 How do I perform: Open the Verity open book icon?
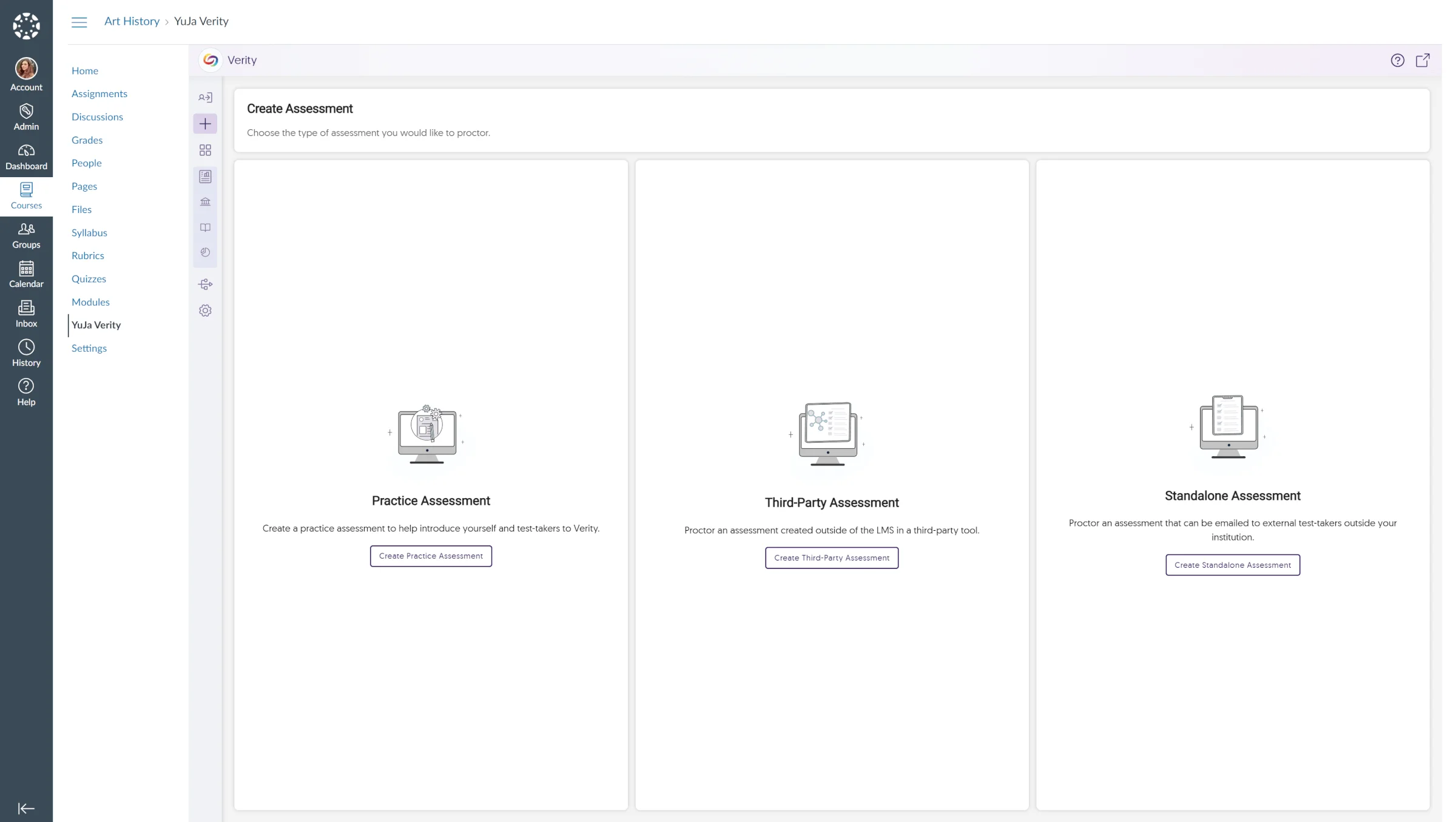coord(205,227)
